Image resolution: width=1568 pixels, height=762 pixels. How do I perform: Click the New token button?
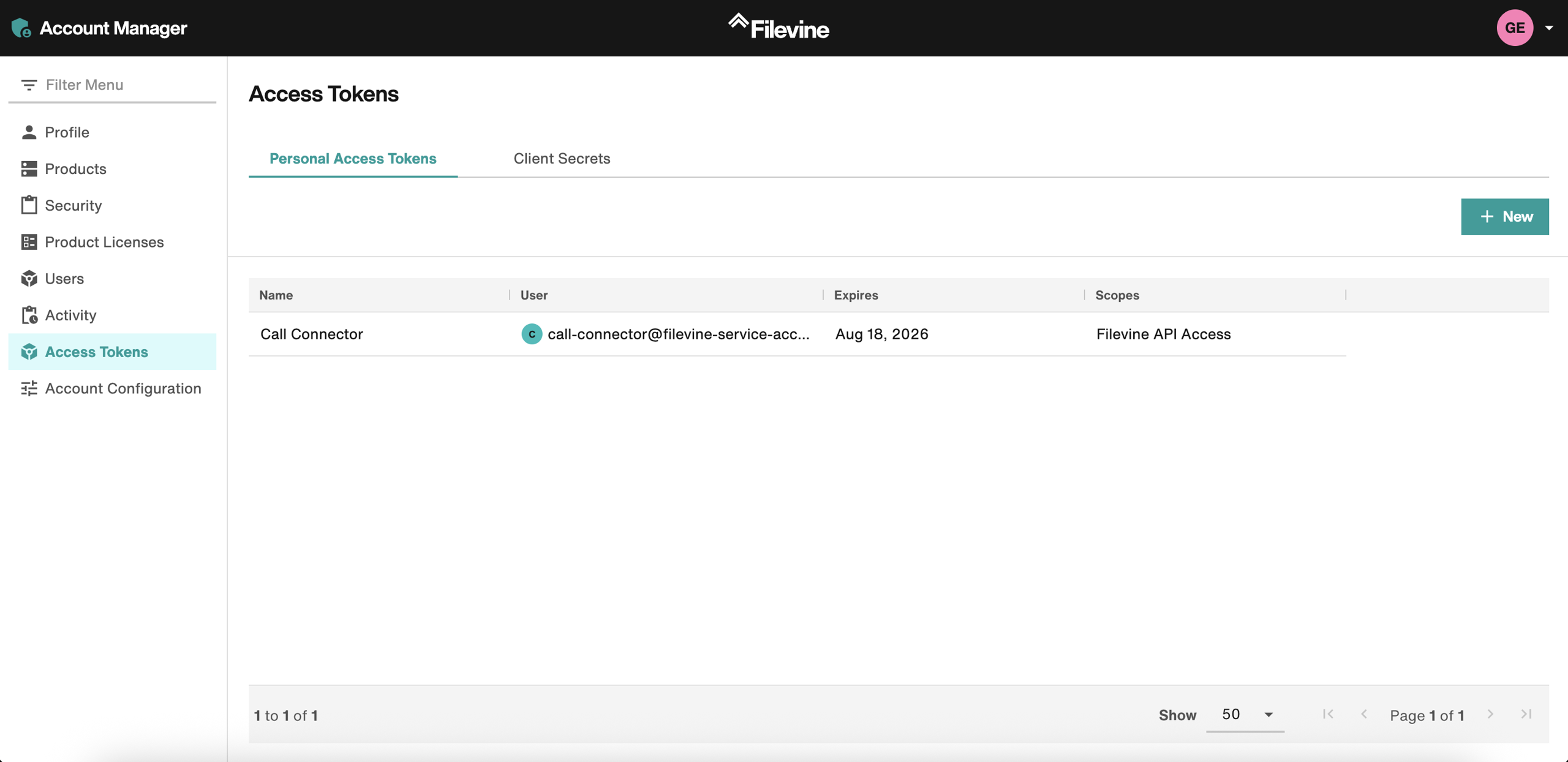click(1504, 217)
